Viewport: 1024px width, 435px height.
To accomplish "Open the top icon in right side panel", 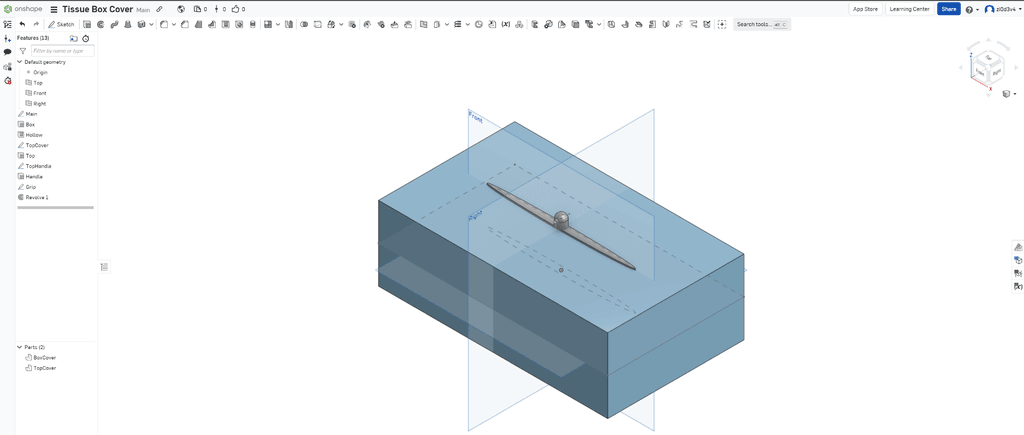I will (x=1017, y=247).
